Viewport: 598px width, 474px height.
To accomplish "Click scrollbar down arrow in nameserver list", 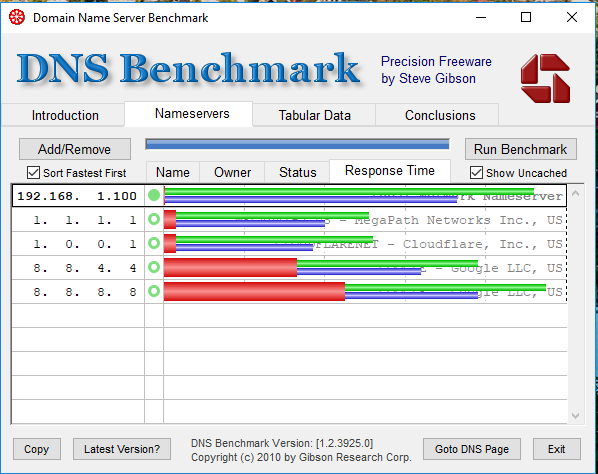I will coord(575,416).
